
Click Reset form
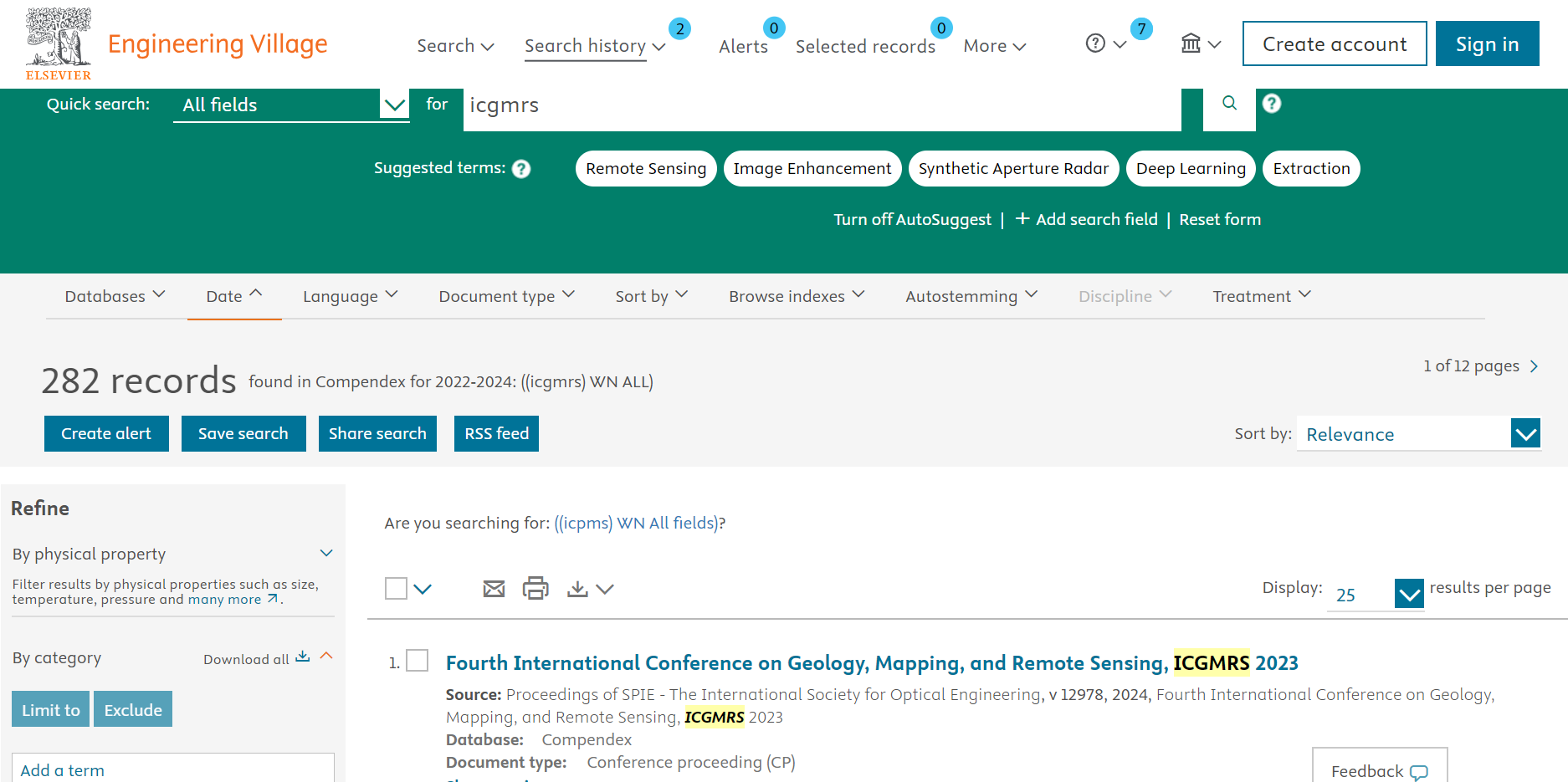1220,219
